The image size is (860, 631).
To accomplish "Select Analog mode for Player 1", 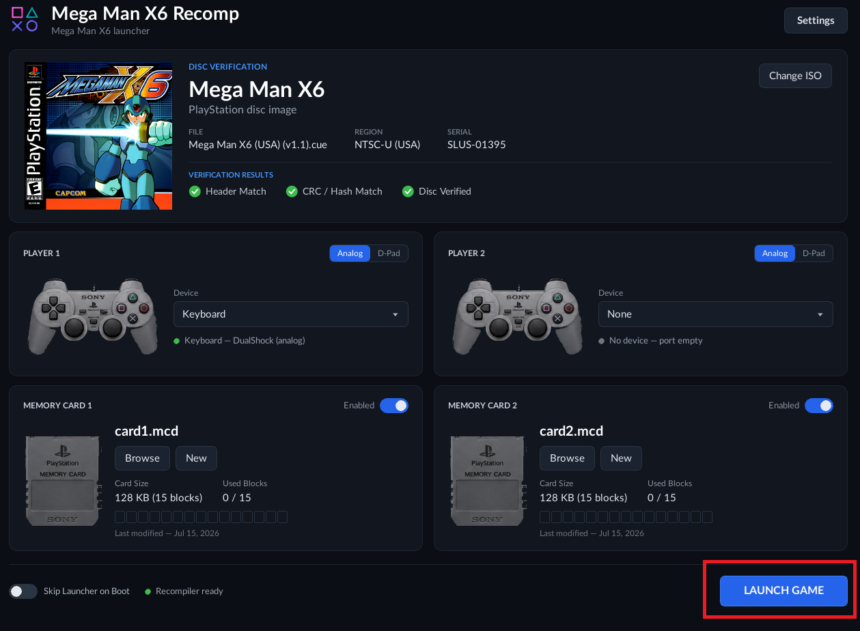I will (x=350, y=253).
